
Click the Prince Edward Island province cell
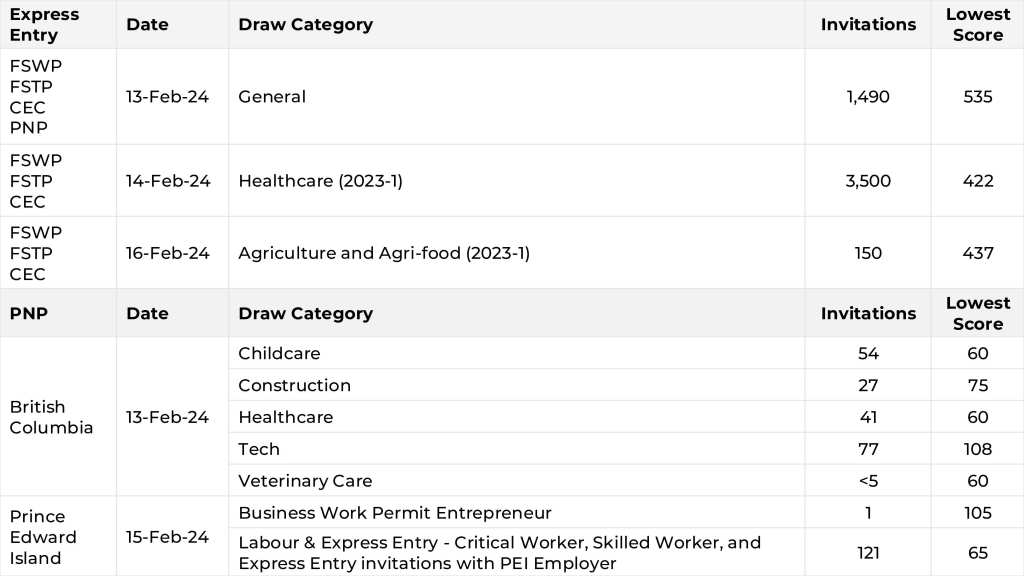point(43,537)
